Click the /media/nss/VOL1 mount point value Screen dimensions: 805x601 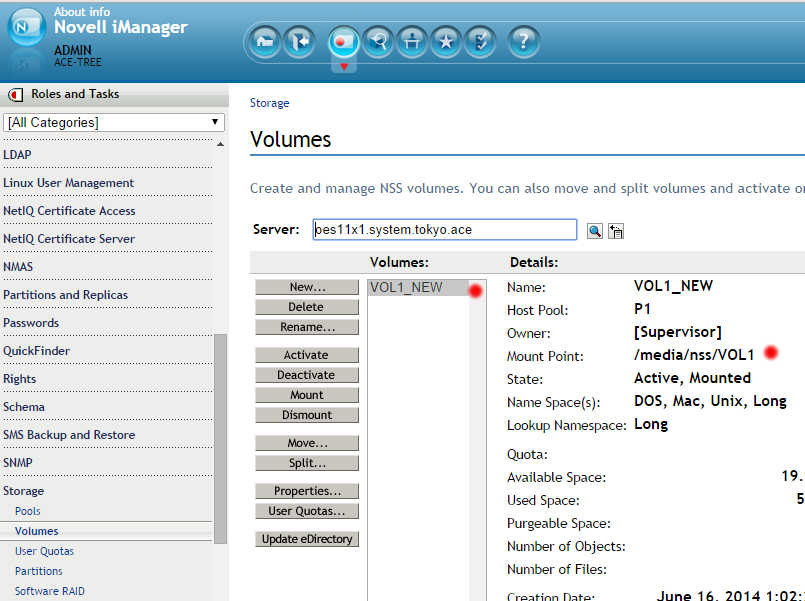[694, 355]
